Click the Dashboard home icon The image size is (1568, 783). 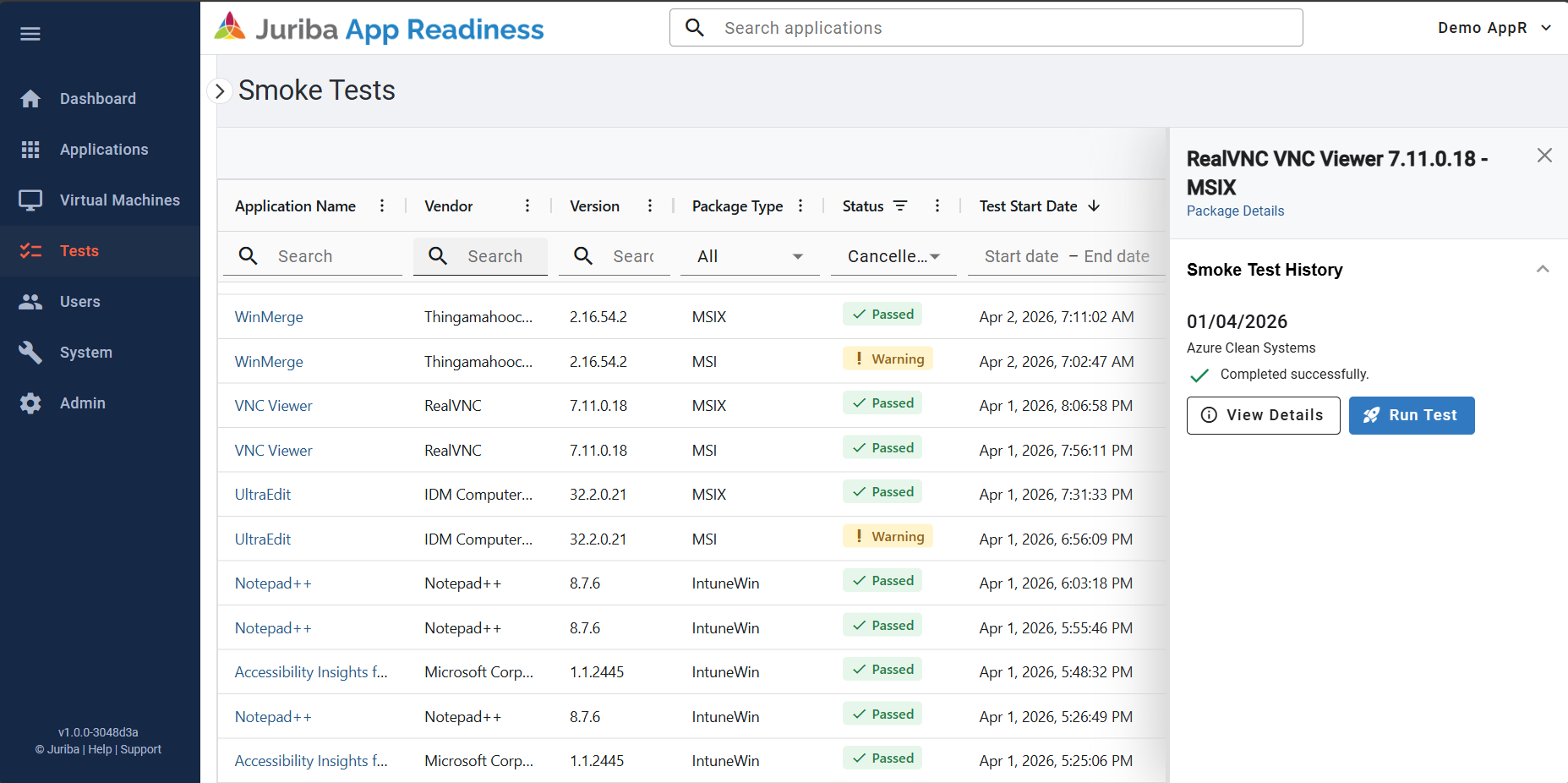pyautogui.click(x=30, y=99)
